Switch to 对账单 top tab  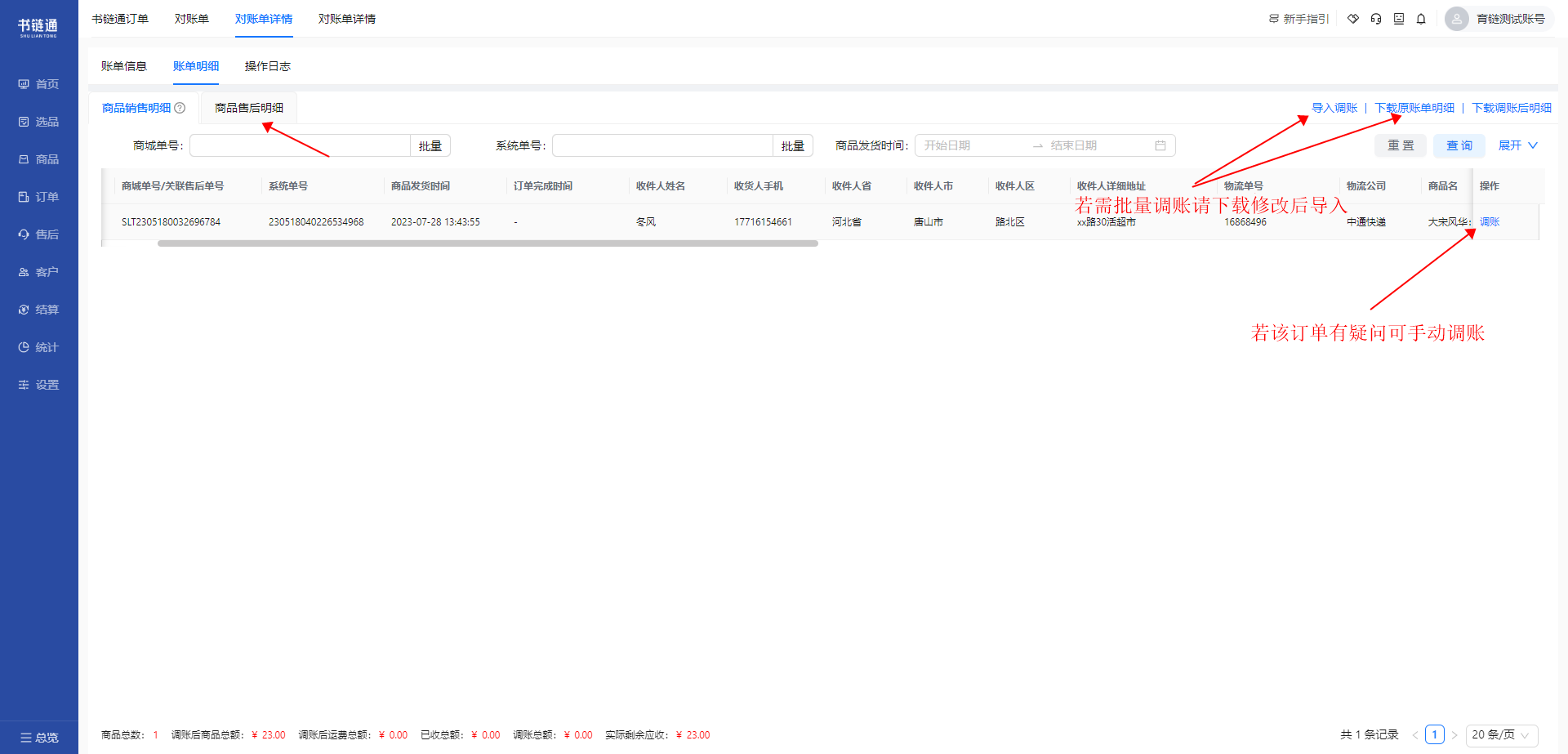(x=192, y=19)
